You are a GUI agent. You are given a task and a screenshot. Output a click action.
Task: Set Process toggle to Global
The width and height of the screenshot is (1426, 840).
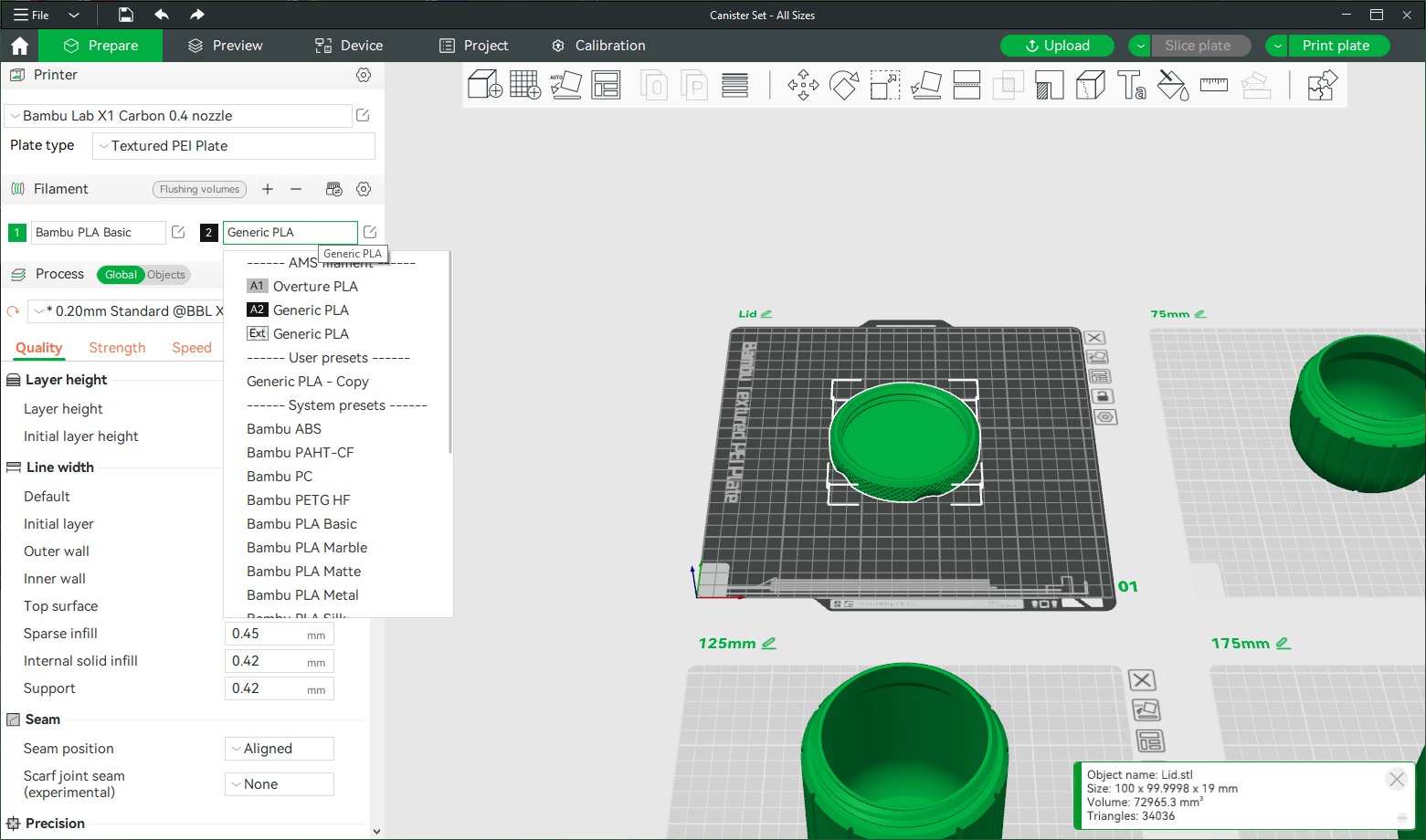click(x=121, y=275)
